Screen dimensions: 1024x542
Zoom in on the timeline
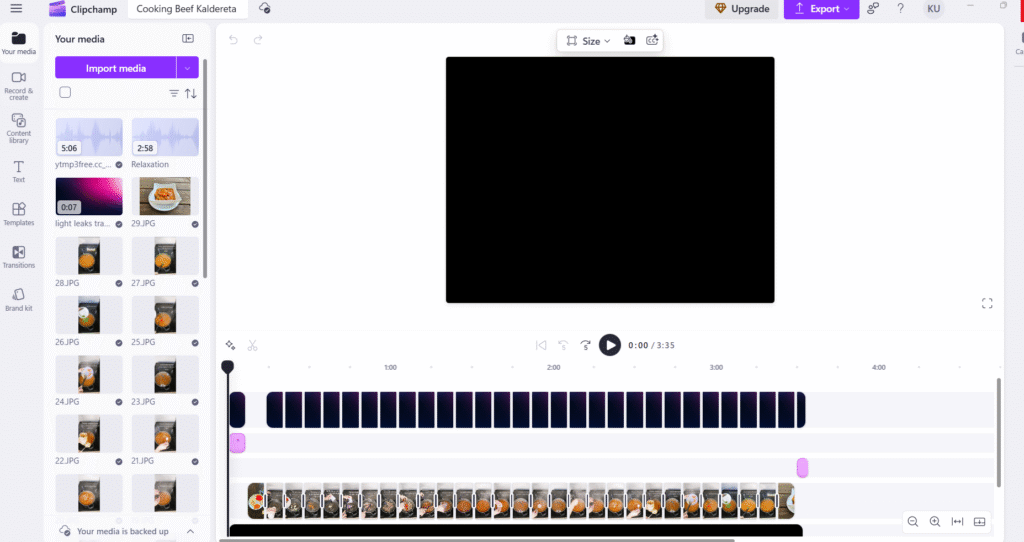click(x=935, y=522)
